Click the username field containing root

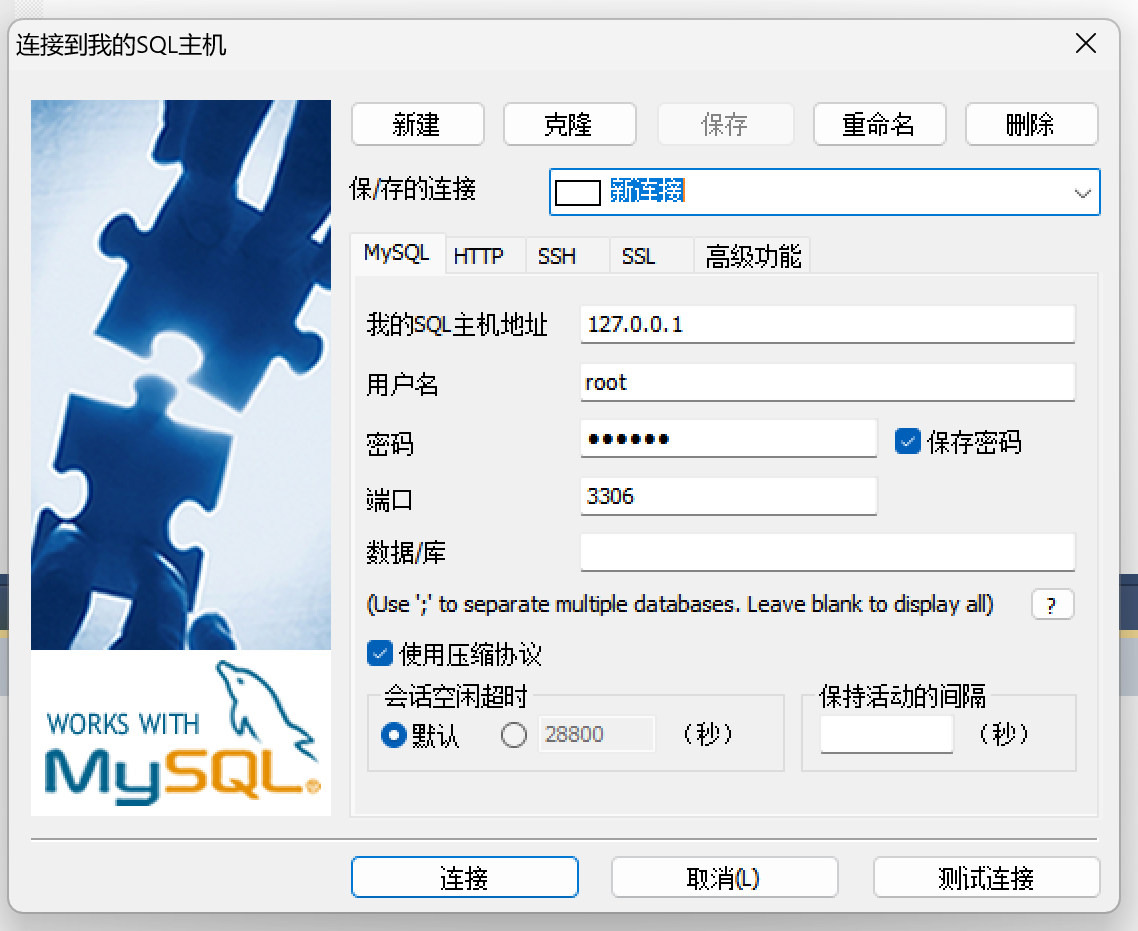(x=827, y=382)
